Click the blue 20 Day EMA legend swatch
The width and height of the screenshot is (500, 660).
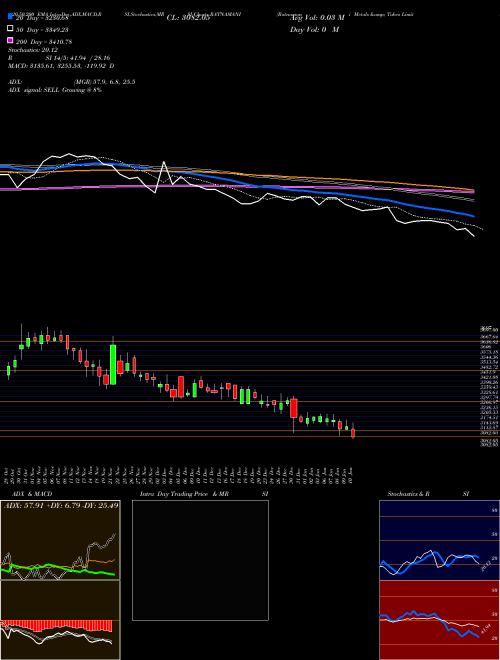pos(11,17)
